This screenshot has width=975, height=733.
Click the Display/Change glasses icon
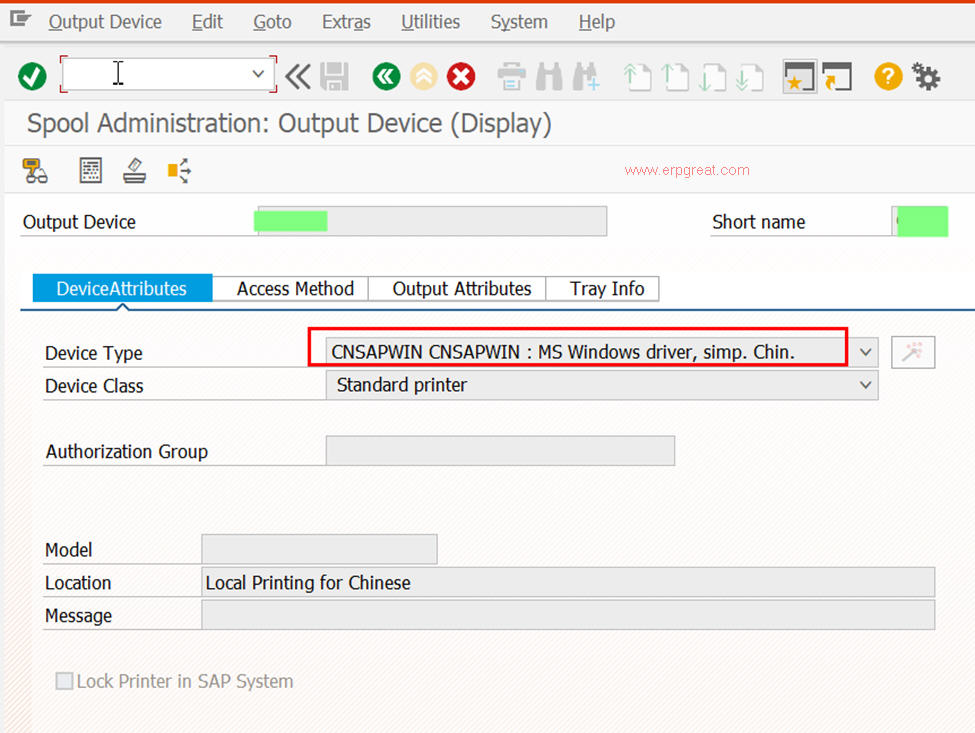click(35, 170)
